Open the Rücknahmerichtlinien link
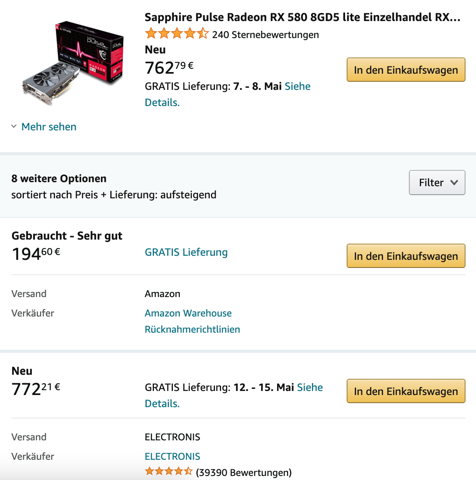The height and width of the screenshot is (480, 476). pyautogui.click(x=192, y=329)
